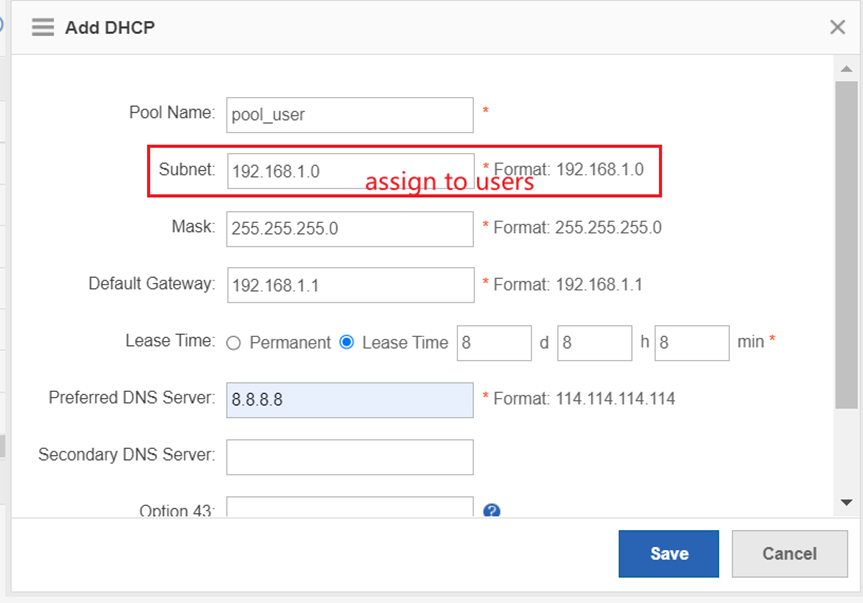Click the Option 43 text field
Screen dimensions: 863x603
[x=349, y=508]
